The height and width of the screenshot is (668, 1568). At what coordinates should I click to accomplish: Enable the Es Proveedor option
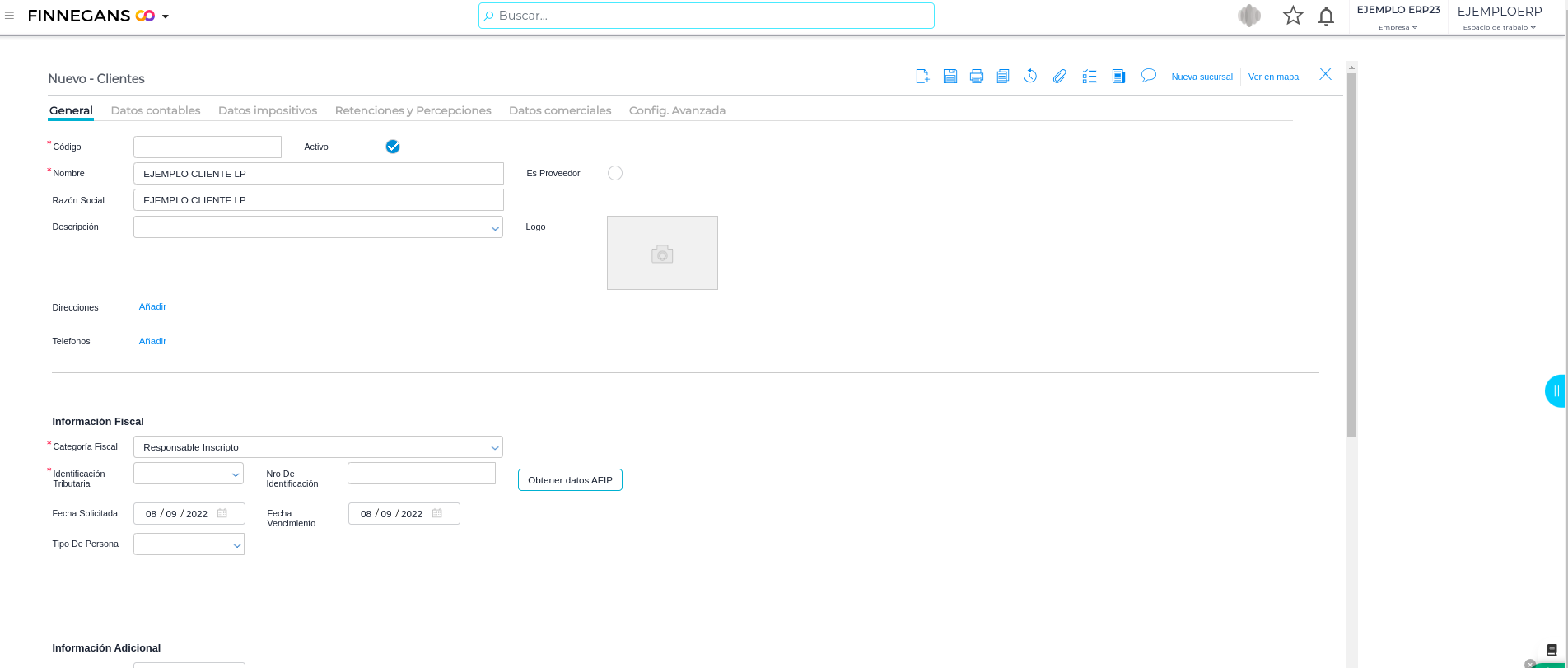point(615,173)
